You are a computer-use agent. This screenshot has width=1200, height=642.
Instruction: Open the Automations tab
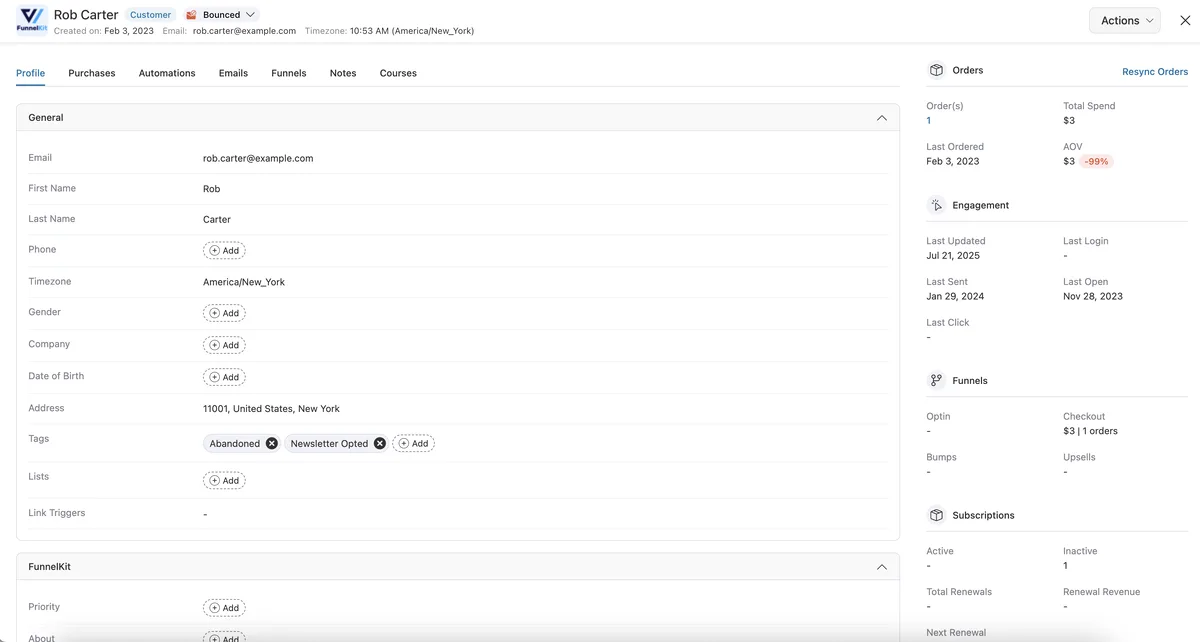[x=167, y=73]
